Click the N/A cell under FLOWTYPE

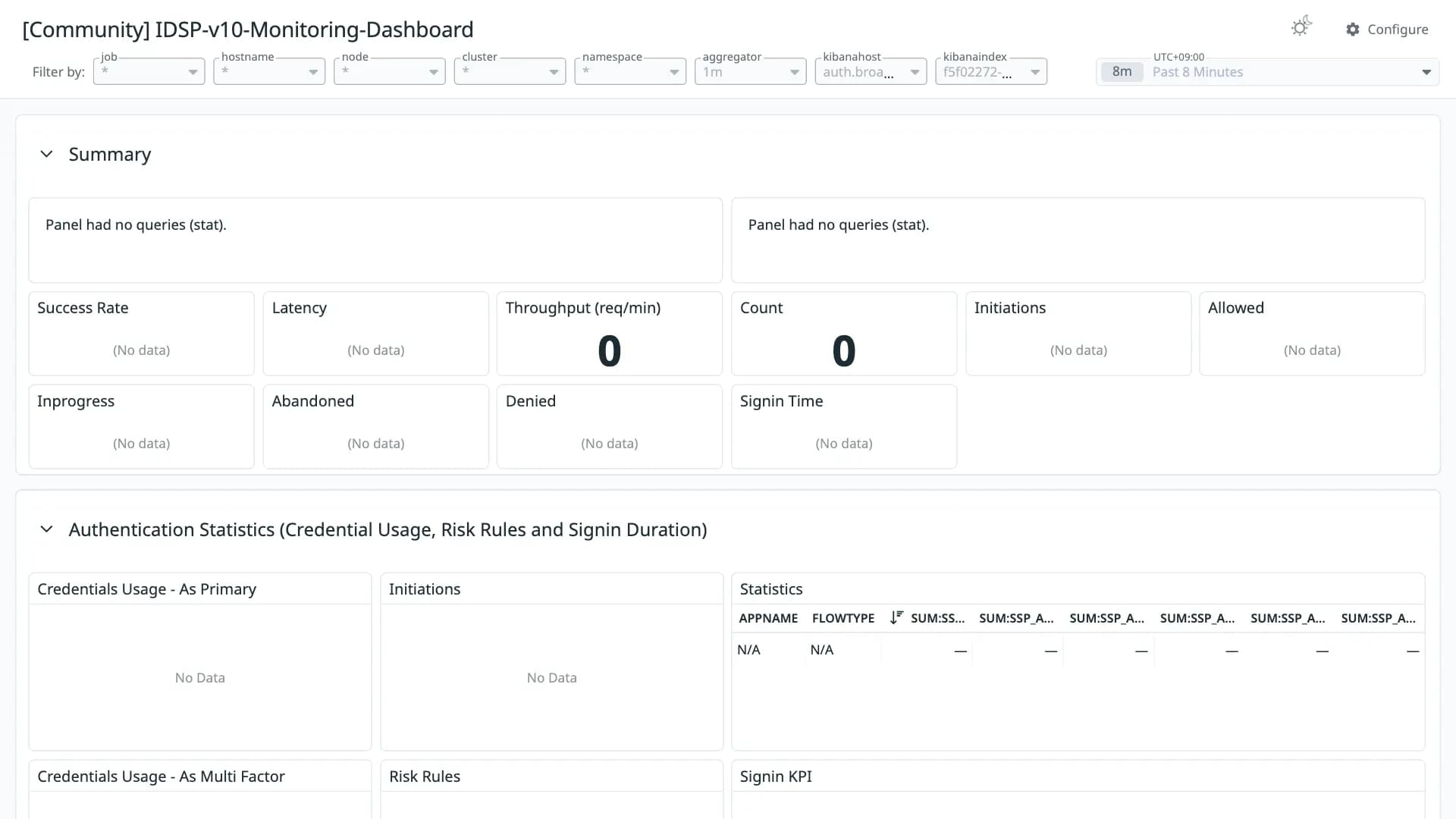click(822, 650)
